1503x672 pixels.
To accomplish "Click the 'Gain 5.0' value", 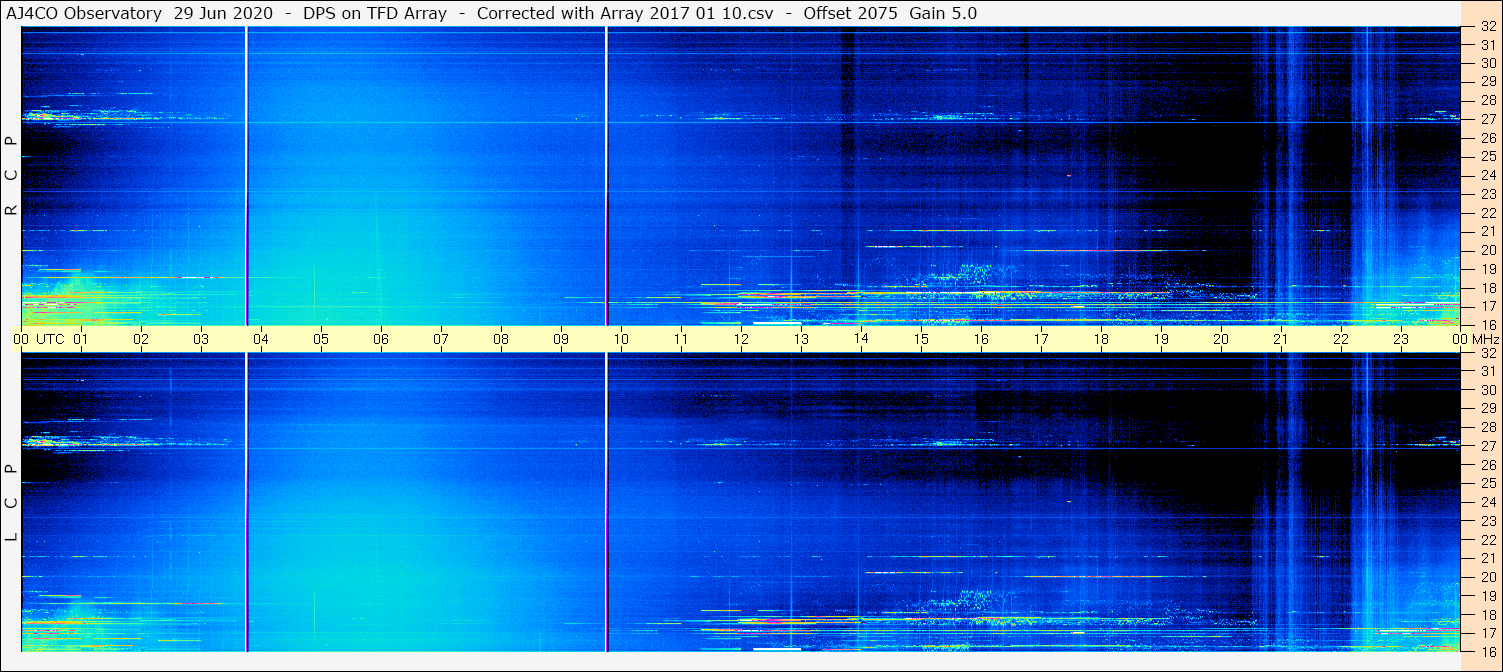I will coord(943,13).
